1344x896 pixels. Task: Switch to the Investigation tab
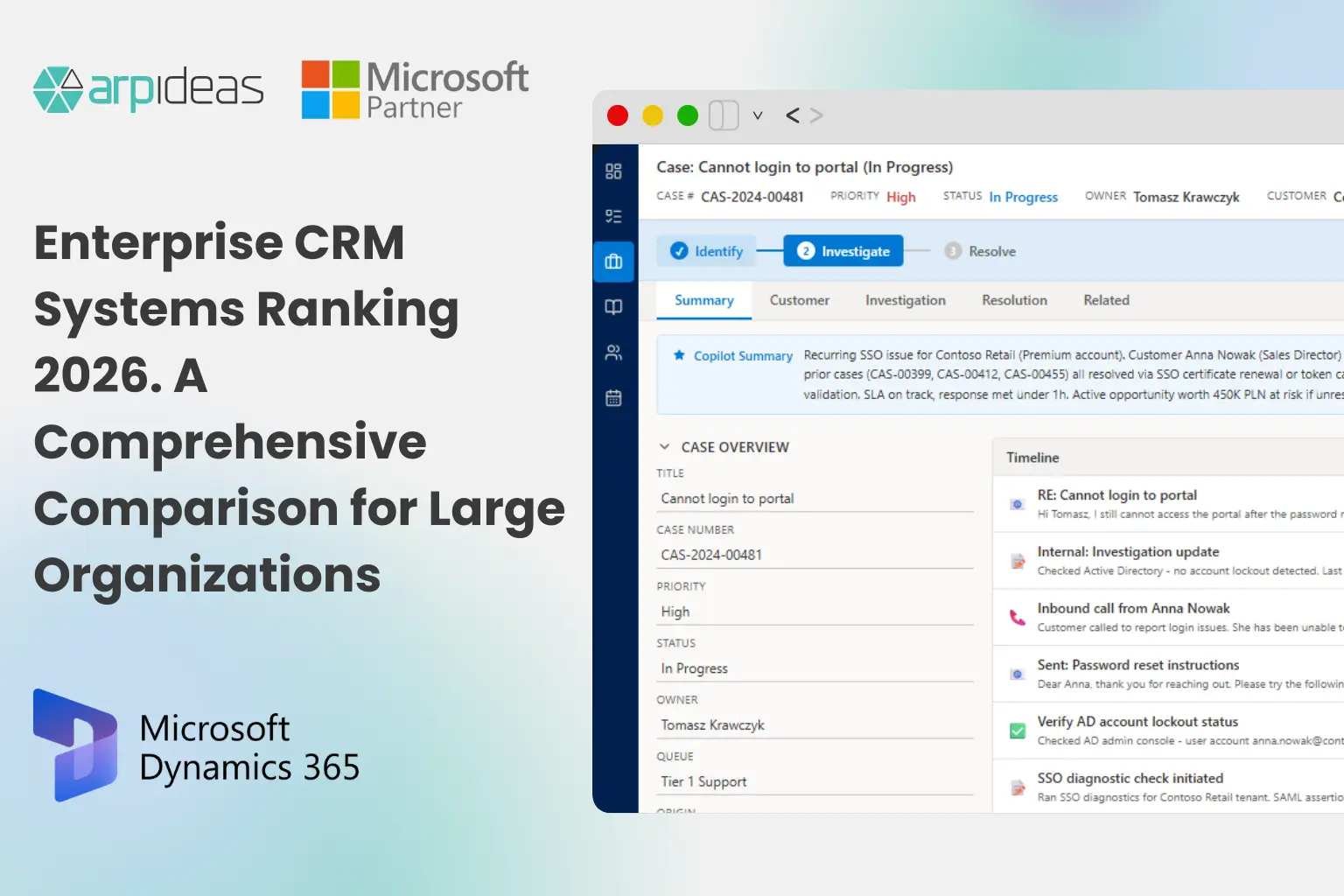905,300
